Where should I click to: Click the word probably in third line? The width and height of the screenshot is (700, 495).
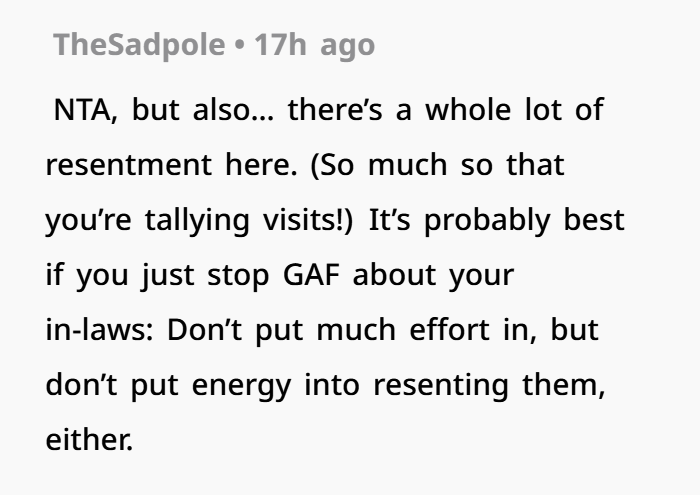click(x=487, y=220)
